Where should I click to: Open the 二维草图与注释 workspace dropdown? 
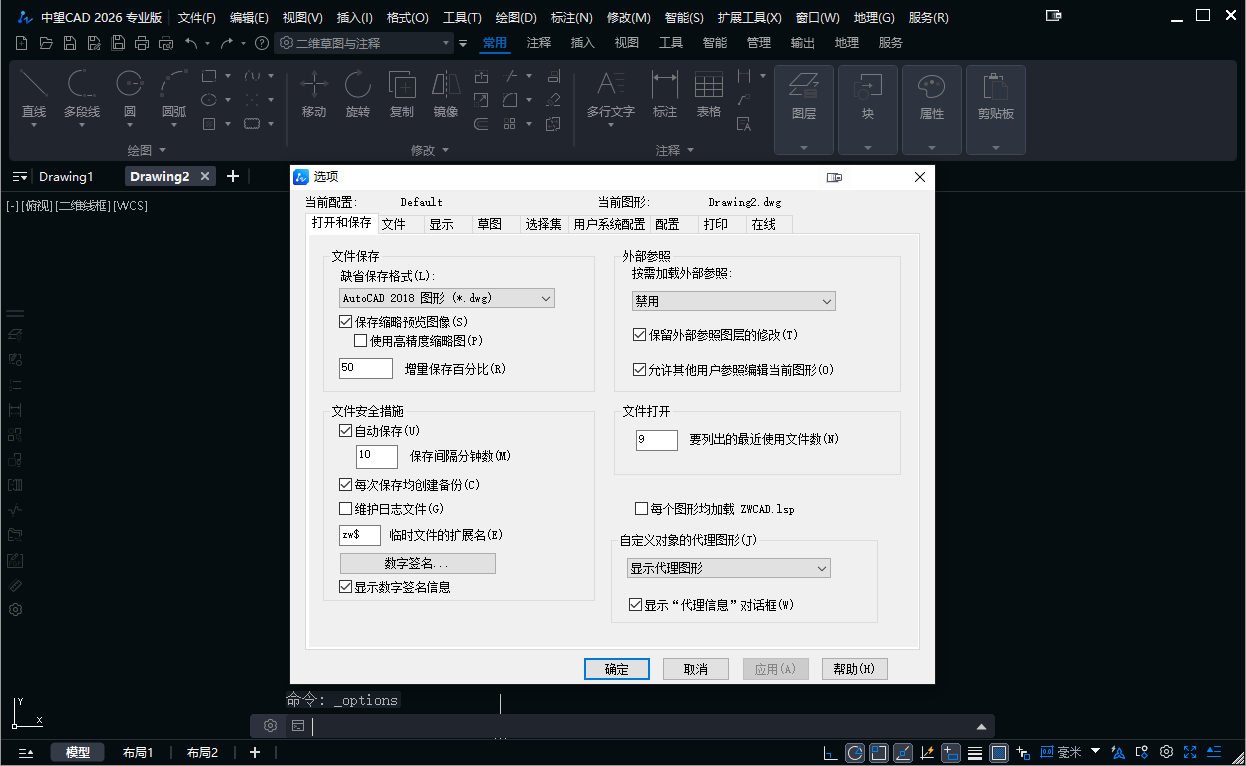pos(364,43)
